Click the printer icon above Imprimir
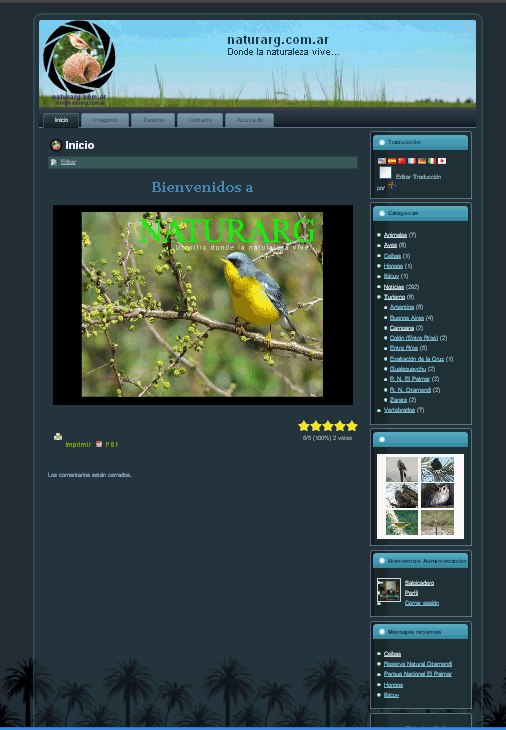 58,436
